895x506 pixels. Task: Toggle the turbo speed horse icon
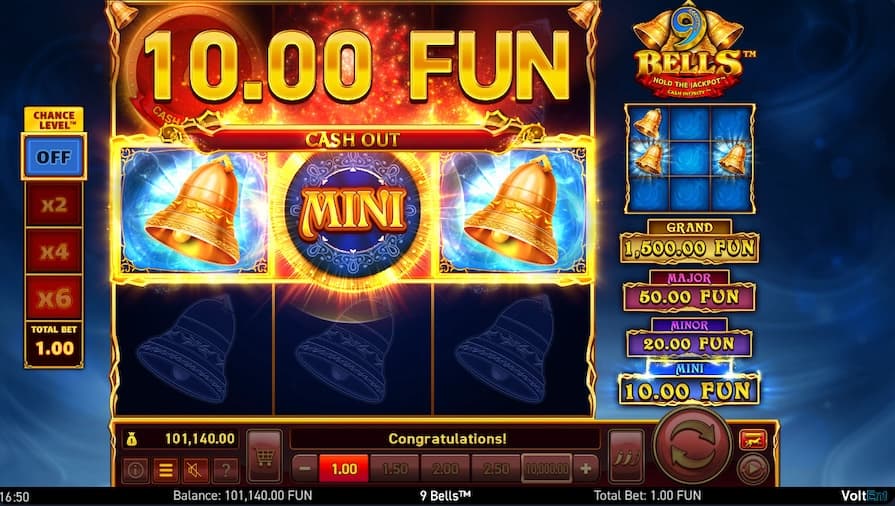(753, 440)
